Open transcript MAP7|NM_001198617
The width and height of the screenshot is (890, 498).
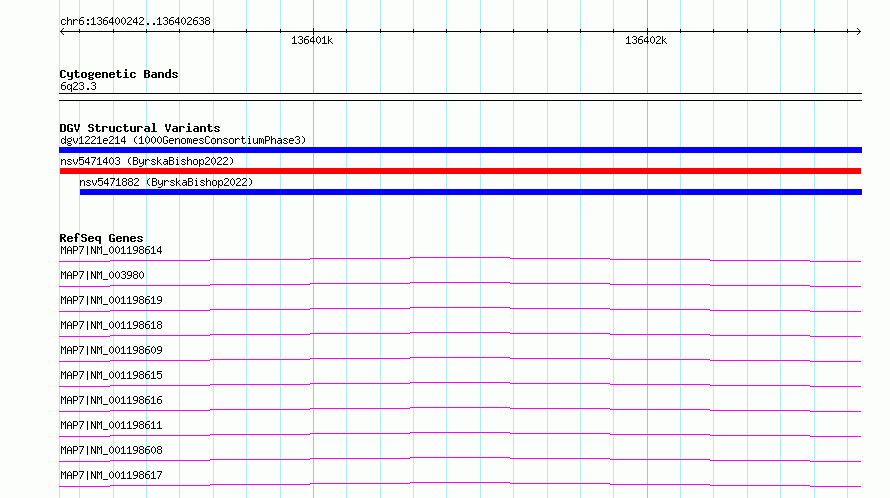(x=111, y=475)
